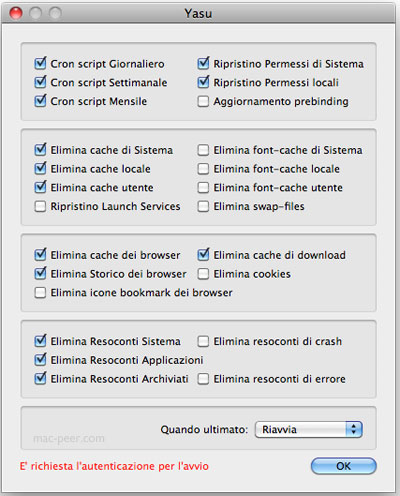The width and height of the screenshot is (400, 496).
Task: Uncheck Cron script Giornaliero checkbox
Action: tap(40, 64)
